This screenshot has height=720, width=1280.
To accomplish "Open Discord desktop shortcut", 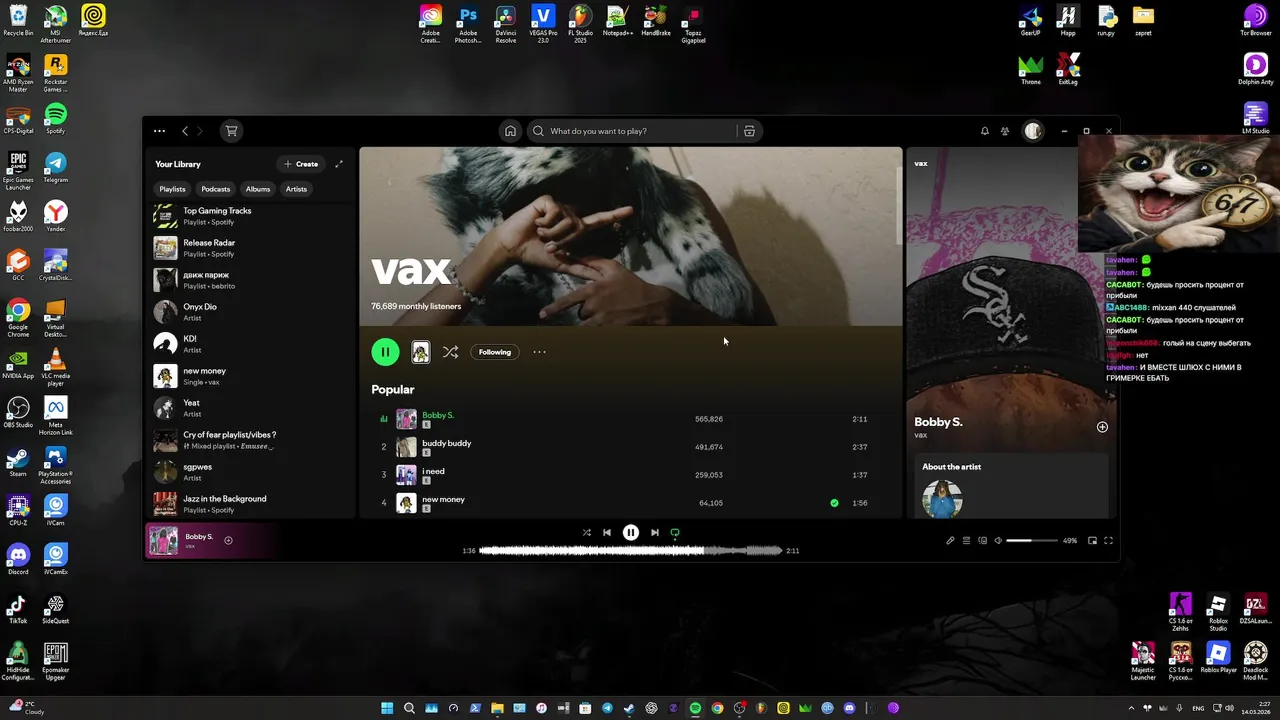I will [18, 558].
